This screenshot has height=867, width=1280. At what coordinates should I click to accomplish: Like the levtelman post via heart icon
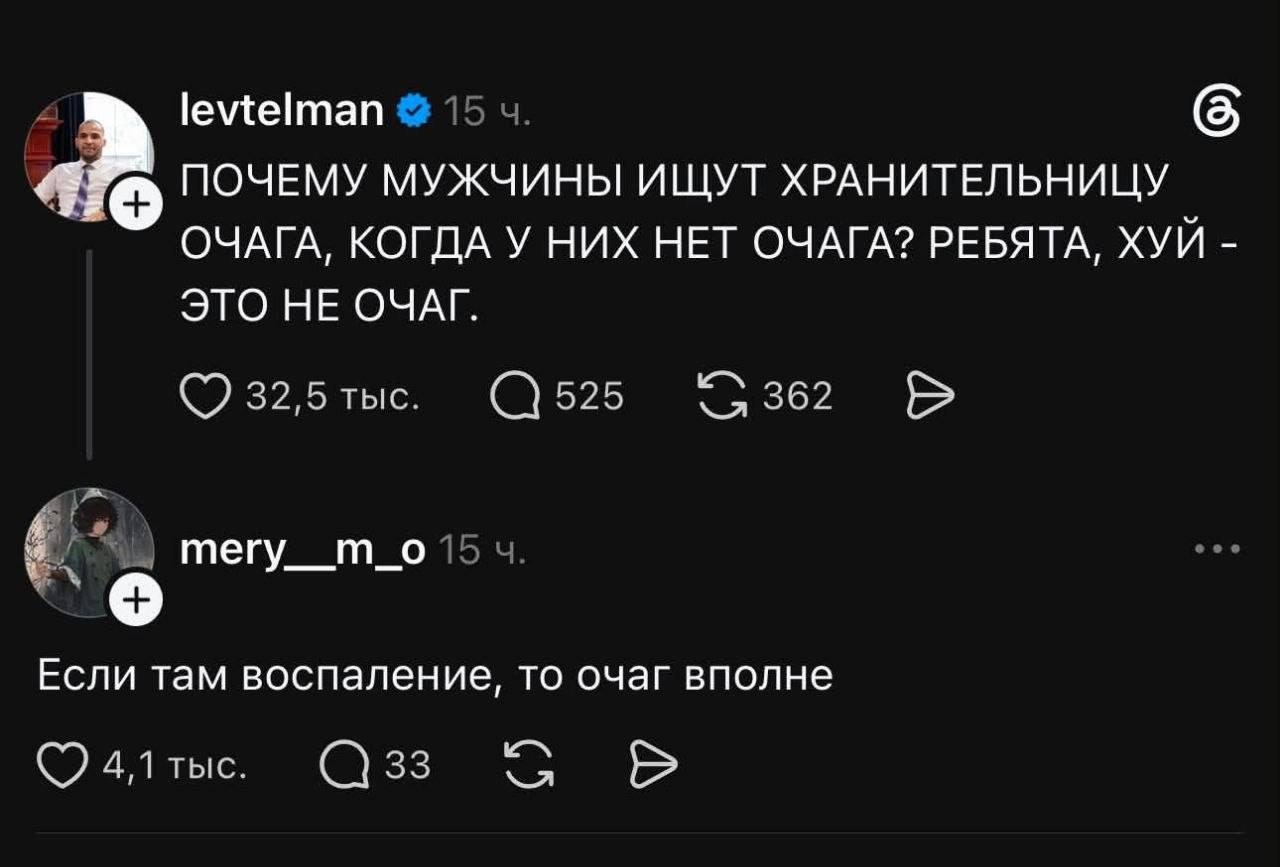(206, 398)
